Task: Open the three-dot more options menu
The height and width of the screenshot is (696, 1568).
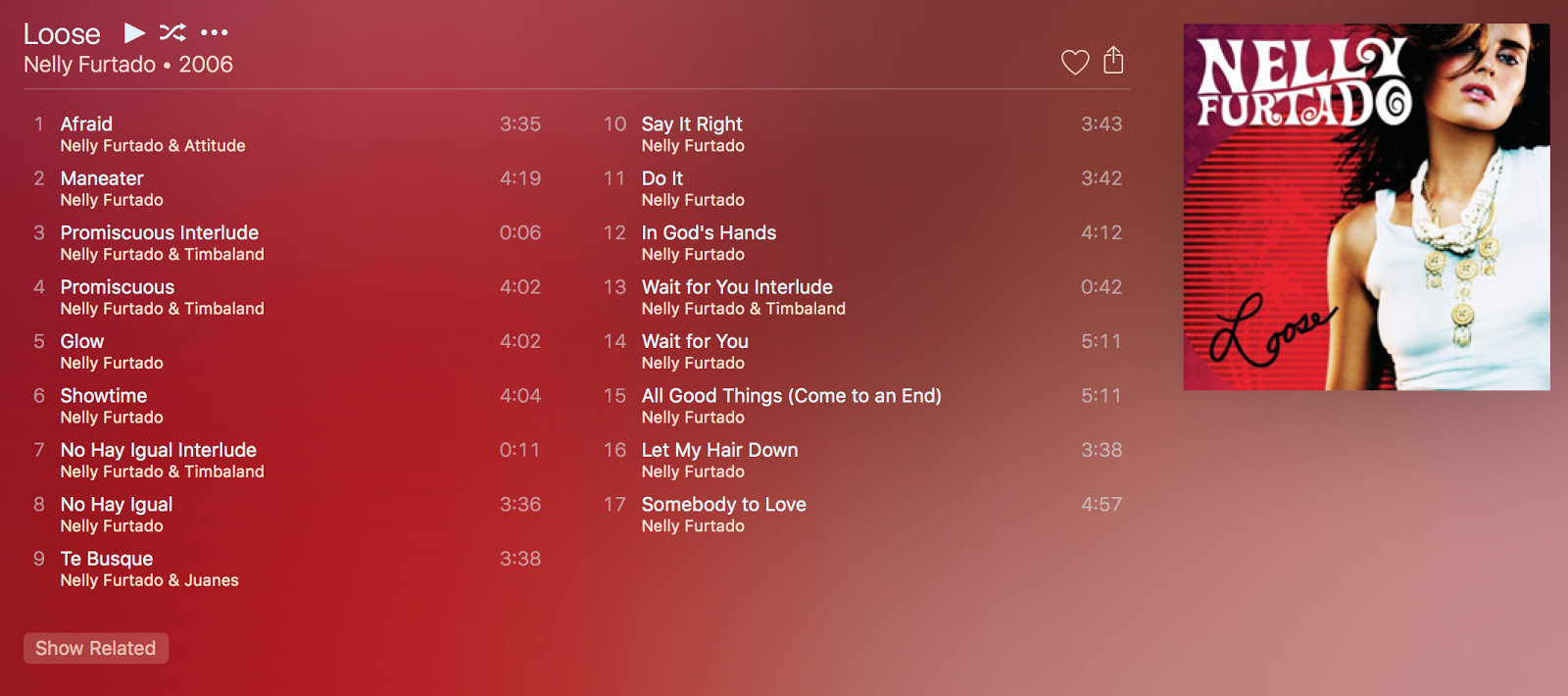Action: (214, 33)
